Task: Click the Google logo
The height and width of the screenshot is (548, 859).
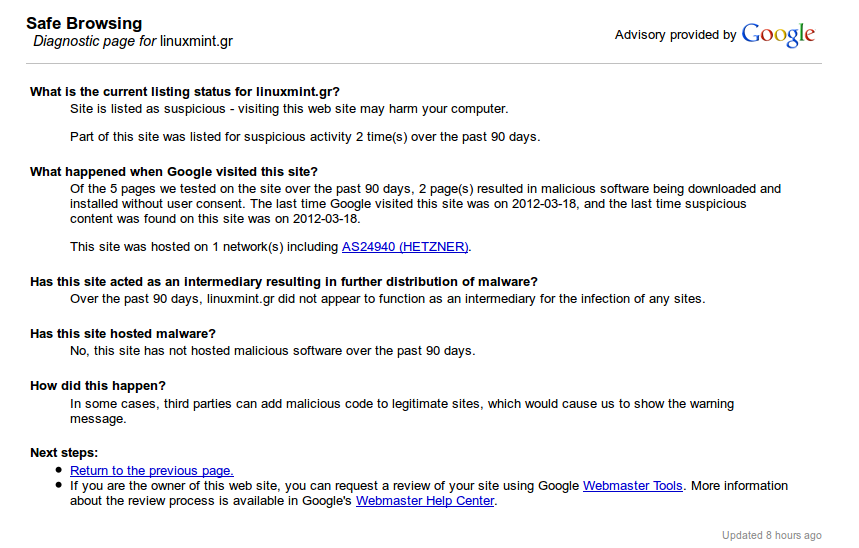Action: pos(778,35)
